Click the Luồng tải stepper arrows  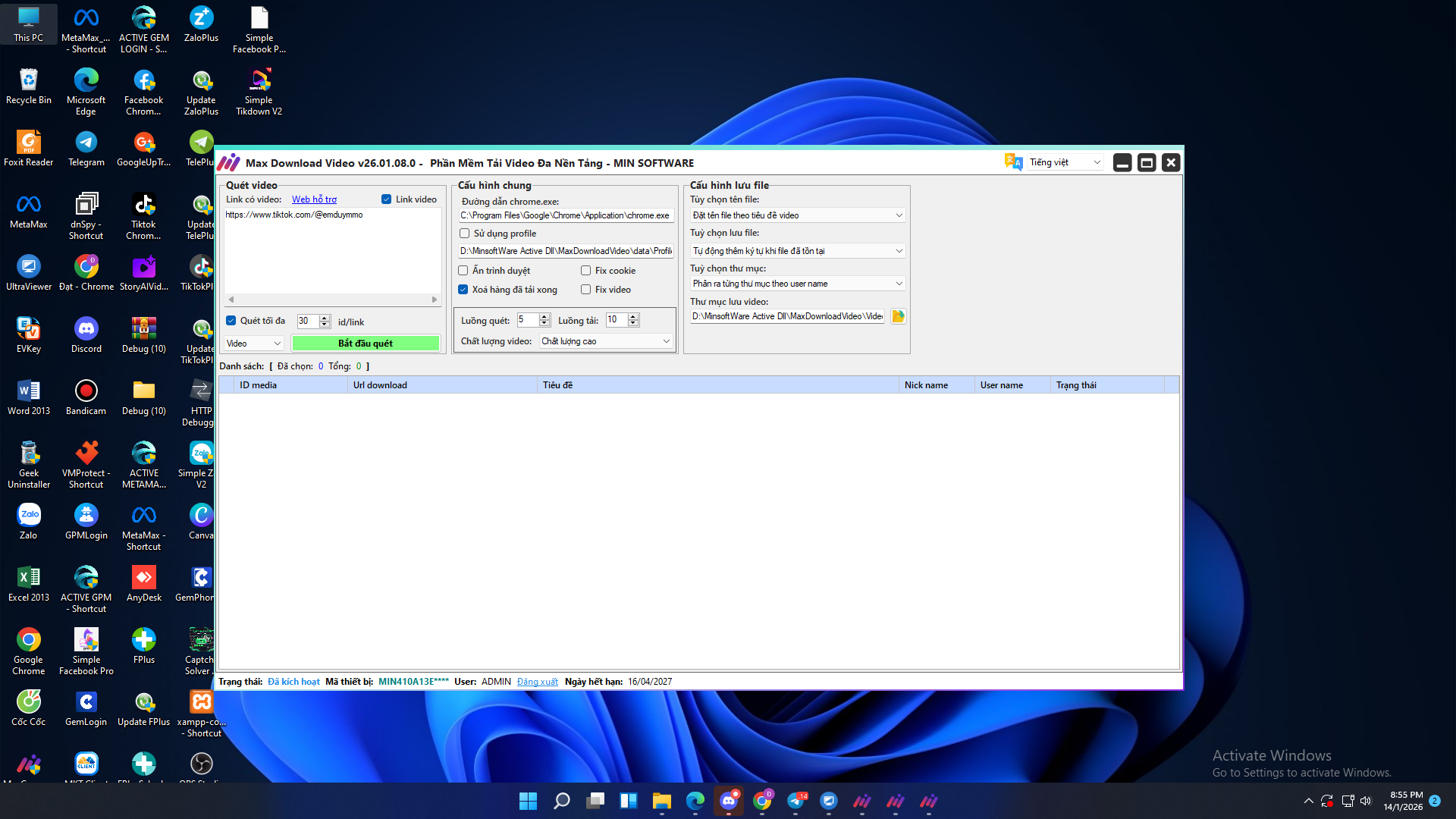click(x=634, y=320)
